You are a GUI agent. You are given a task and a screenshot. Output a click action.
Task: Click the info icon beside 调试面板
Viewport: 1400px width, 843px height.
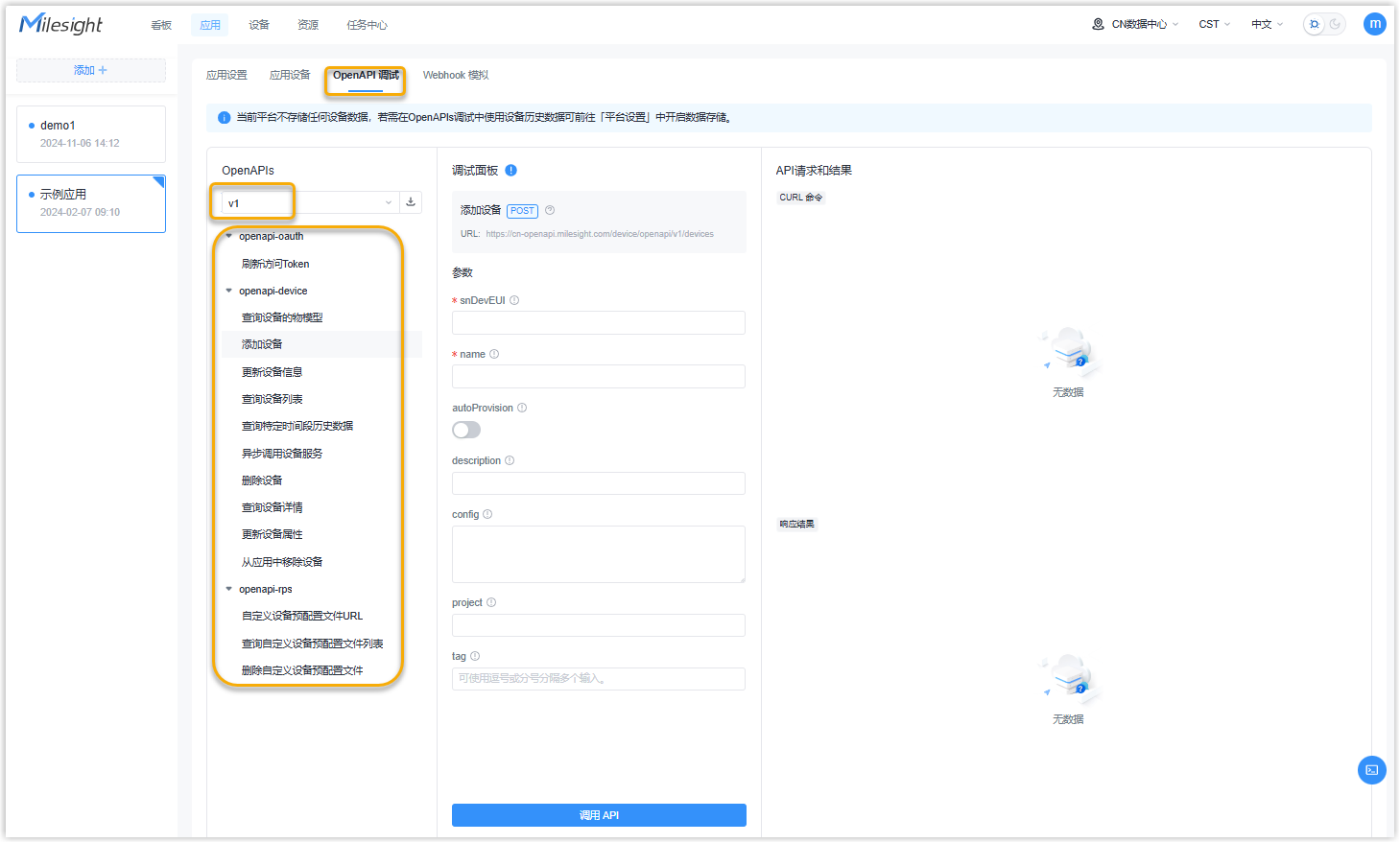point(511,171)
